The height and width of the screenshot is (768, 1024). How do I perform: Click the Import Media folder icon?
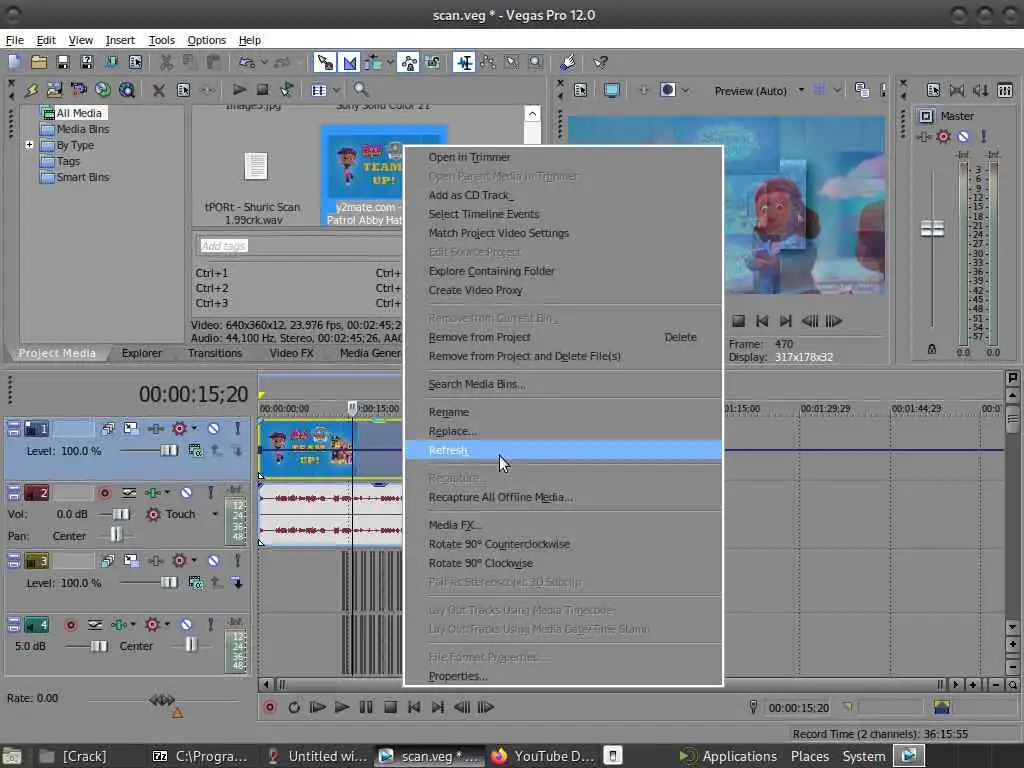pos(54,89)
